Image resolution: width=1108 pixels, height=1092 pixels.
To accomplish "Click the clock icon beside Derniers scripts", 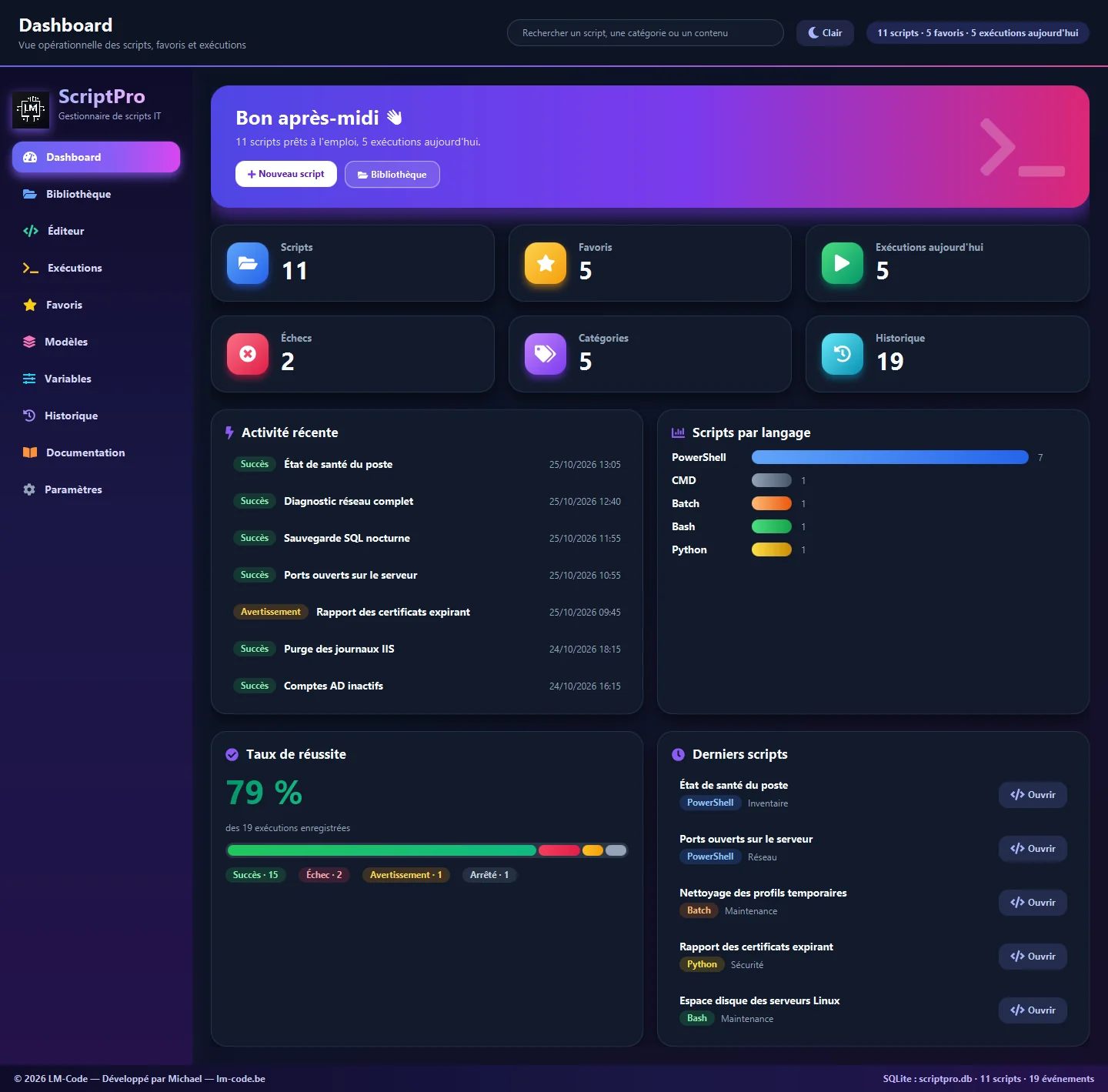I will point(678,755).
